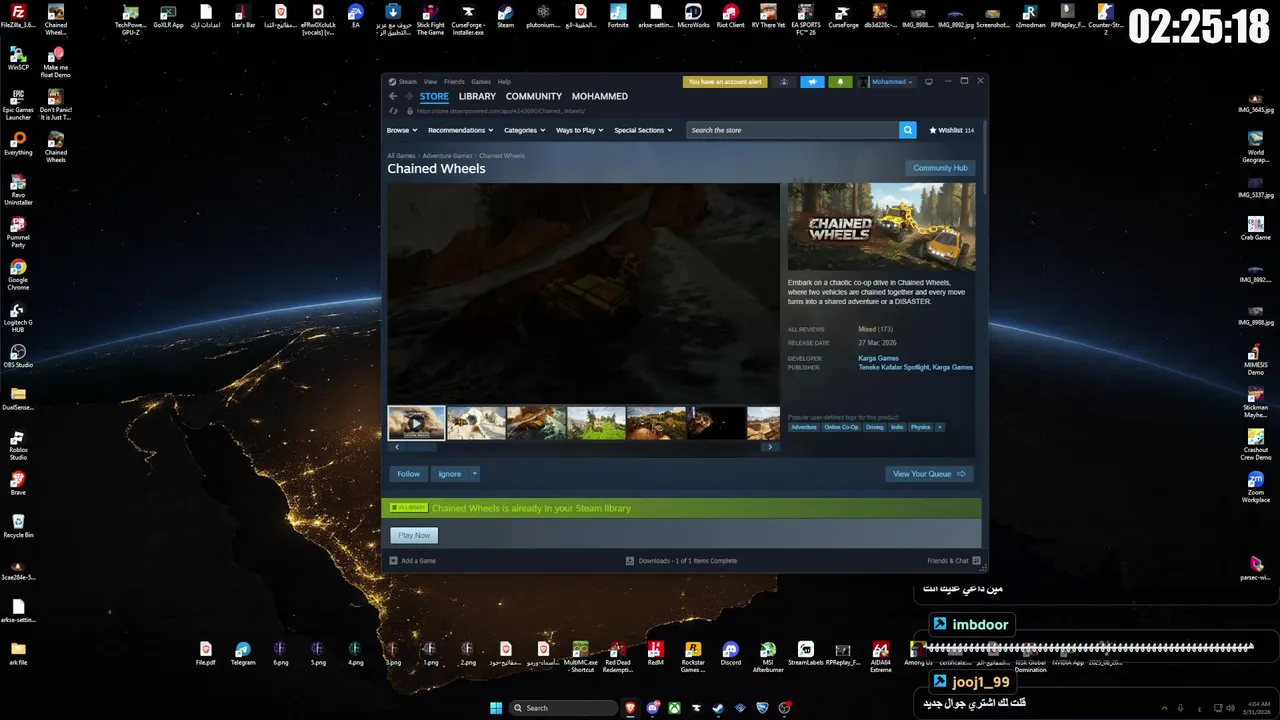Open the Ways to Play dropdown
The width and height of the screenshot is (1280, 720).
(579, 130)
